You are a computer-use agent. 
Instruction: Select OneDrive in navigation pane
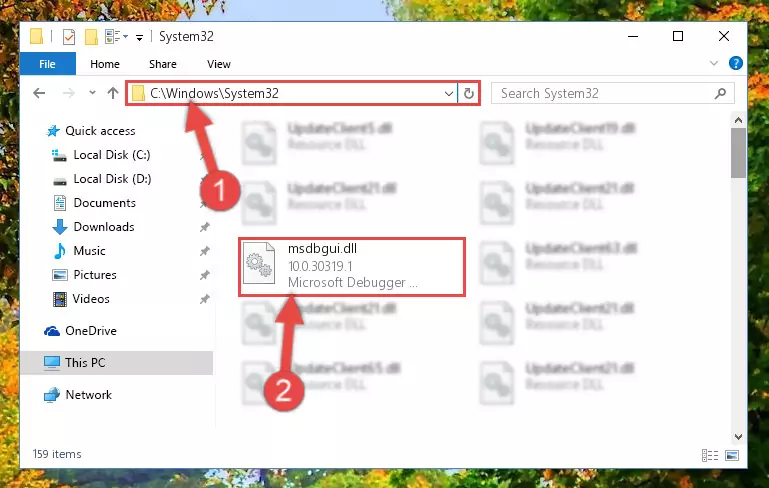tap(91, 331)
